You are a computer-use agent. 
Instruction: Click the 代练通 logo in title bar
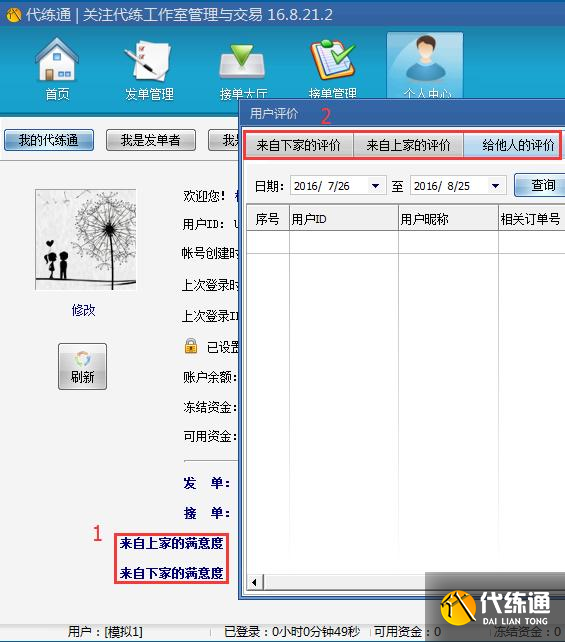click(x=14, y=15)
